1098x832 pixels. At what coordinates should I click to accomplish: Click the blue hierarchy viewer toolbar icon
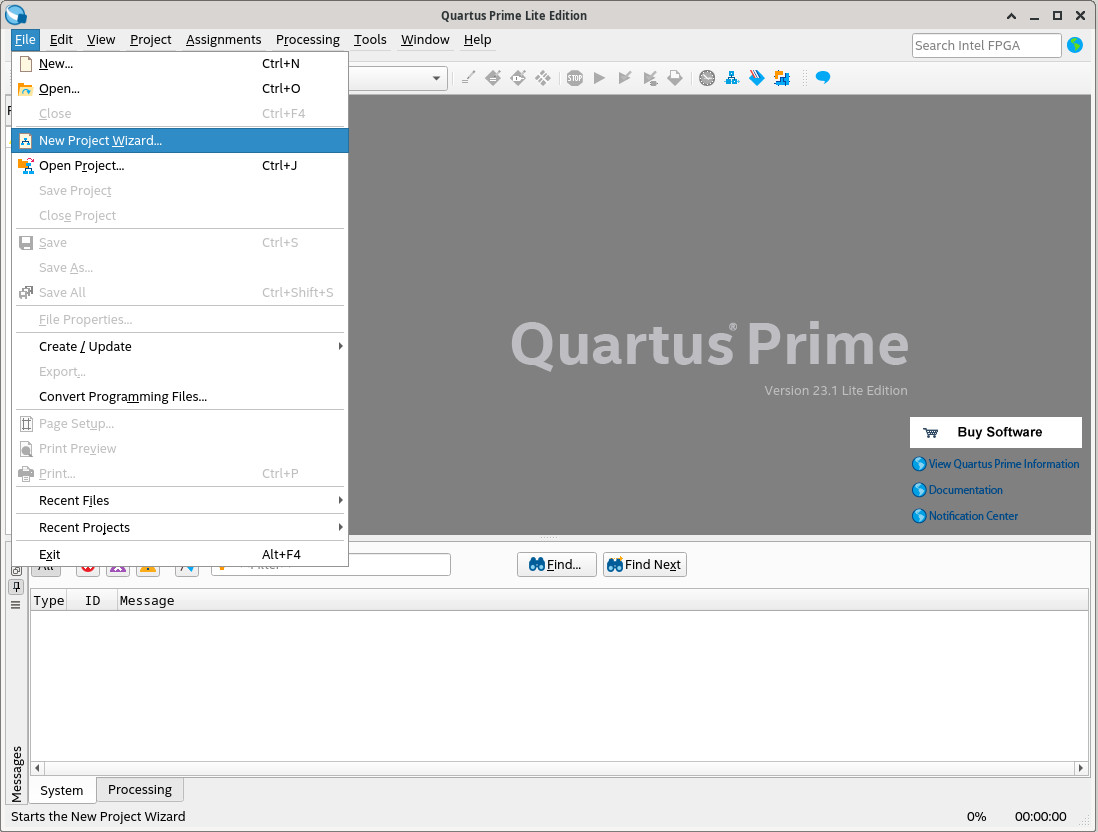(732, 78)
